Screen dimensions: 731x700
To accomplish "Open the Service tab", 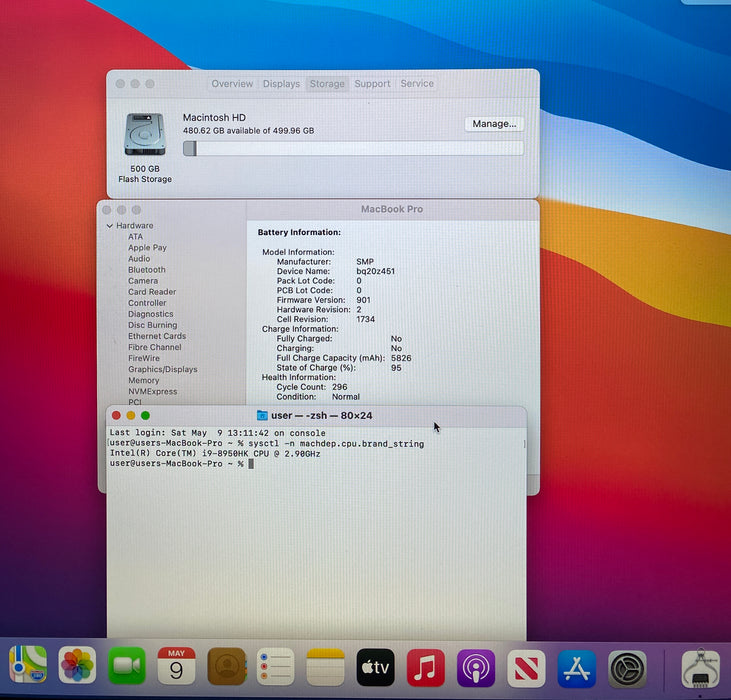I will click(417, 84).
